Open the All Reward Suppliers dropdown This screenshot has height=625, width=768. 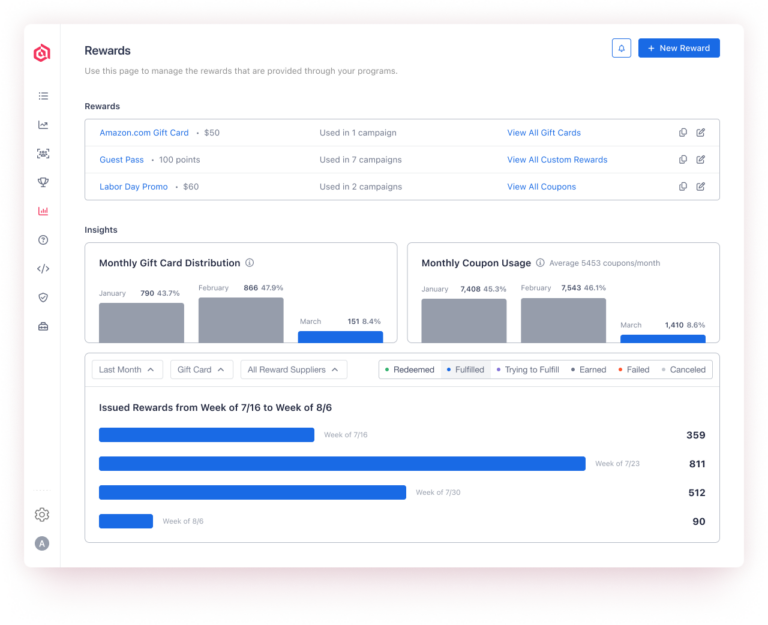[x=293, y=370]
